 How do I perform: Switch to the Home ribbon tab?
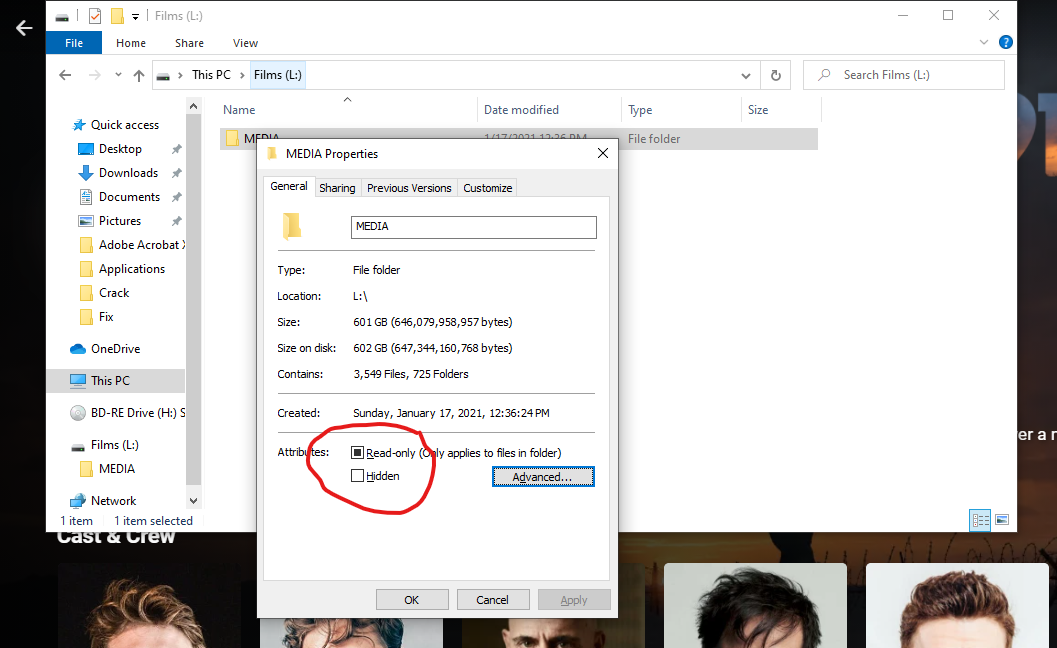tap(131, 42)
